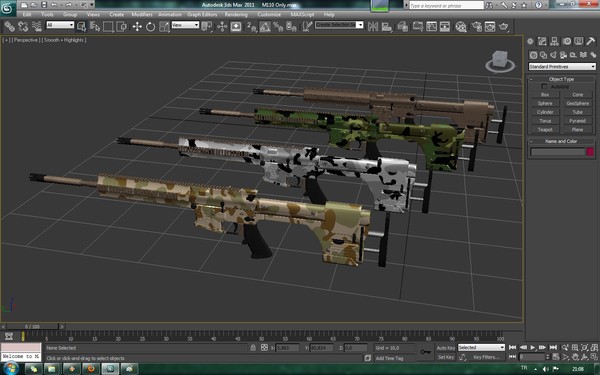Open the Material Editor
This screenshot has width=600, height=375.
pos(461,26)
